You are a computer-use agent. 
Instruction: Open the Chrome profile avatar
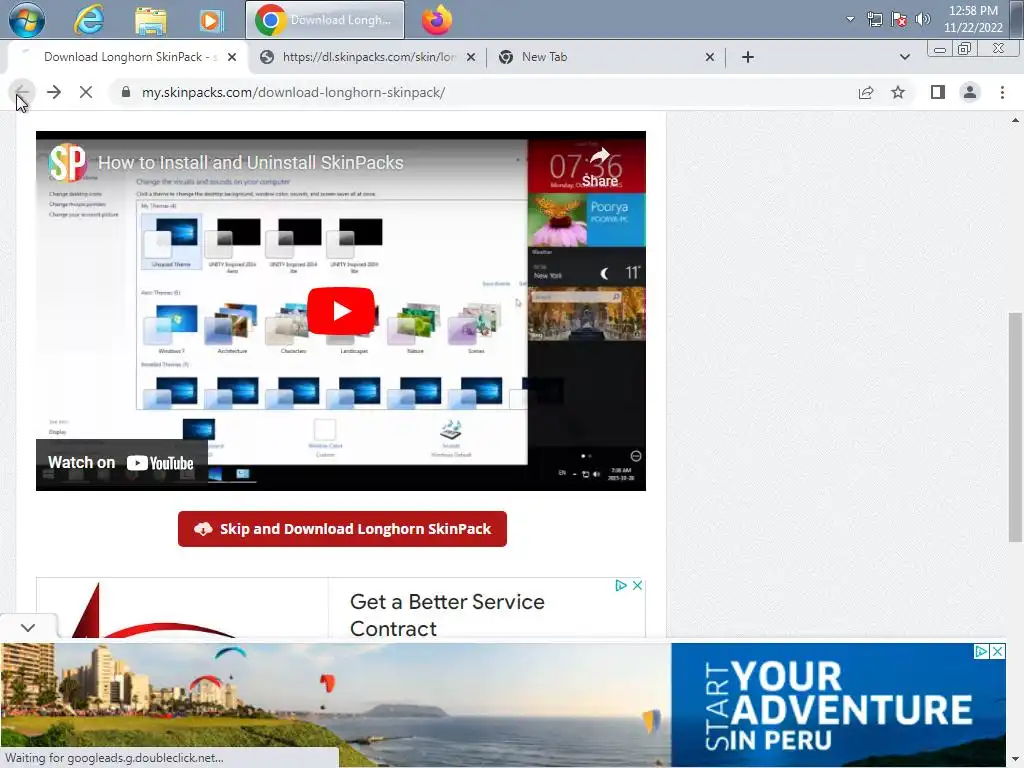click(970, 92)
